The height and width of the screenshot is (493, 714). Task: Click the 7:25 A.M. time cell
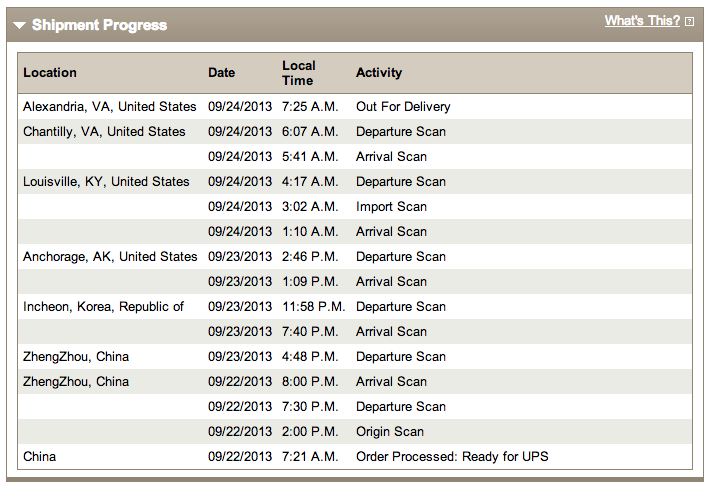[310, 107]
